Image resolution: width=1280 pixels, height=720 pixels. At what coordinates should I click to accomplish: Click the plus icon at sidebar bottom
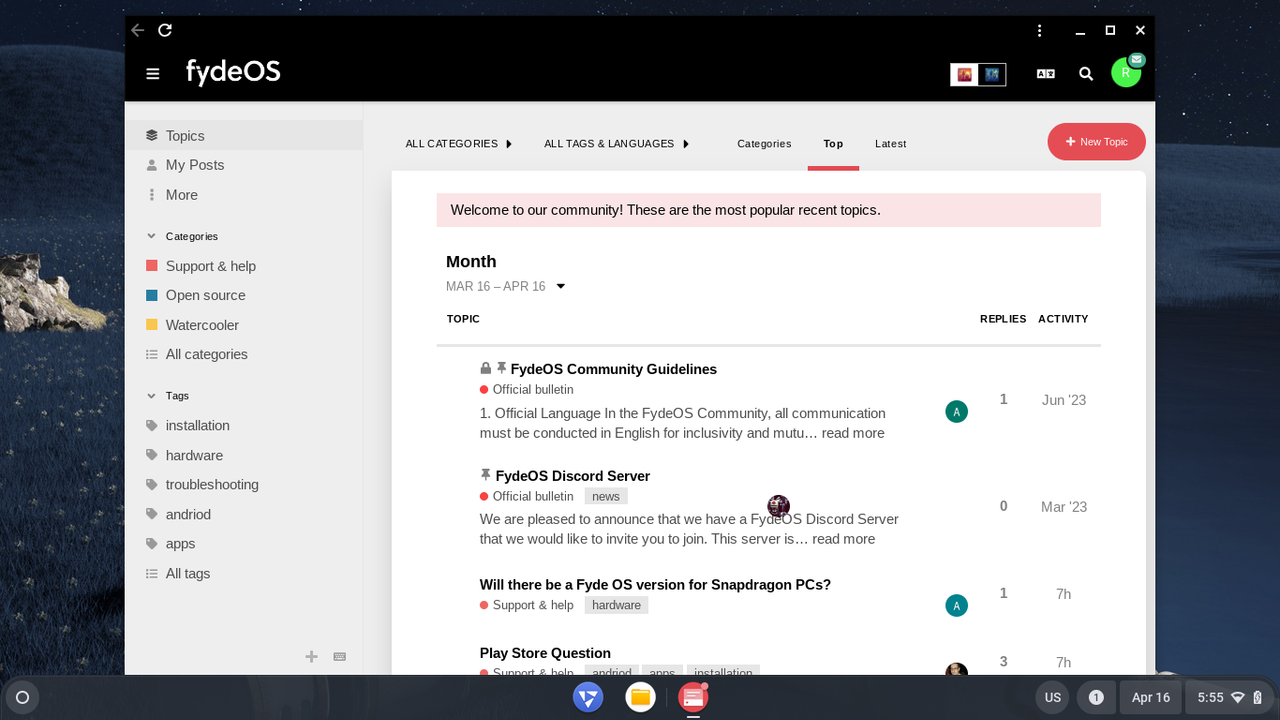[x=312, y=657]
